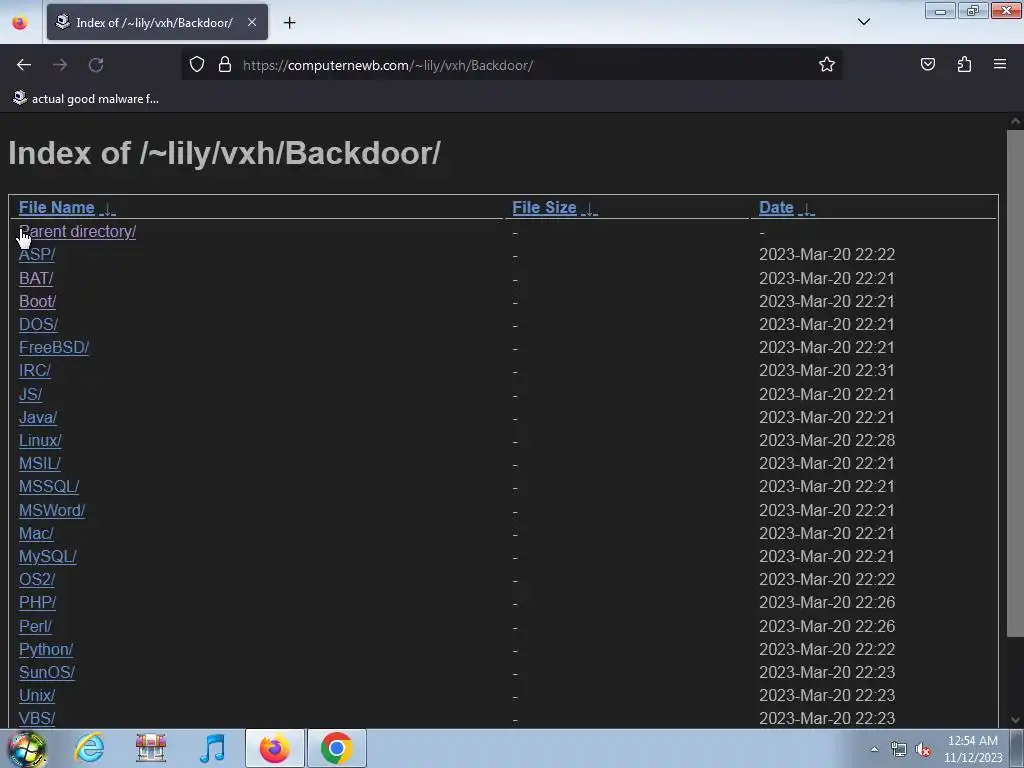The height and width of the screenshot is (768, 1024).
Task: Sort descending using File Name arrow
Action: pyautogui.click(x=107, y=209)
